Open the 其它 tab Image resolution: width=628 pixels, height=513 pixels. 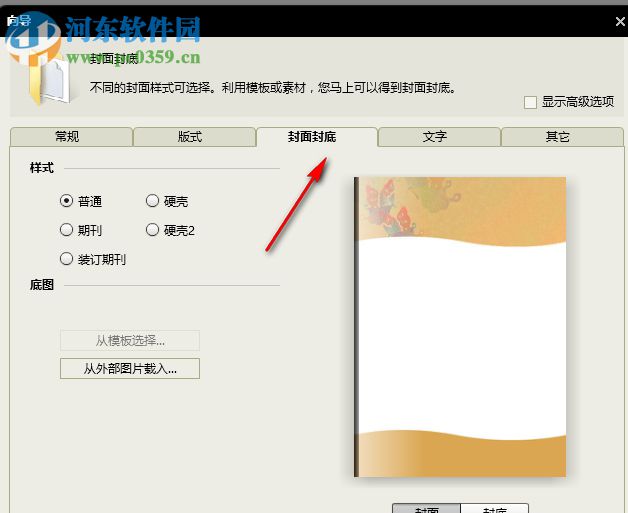(x=562, y=137)
